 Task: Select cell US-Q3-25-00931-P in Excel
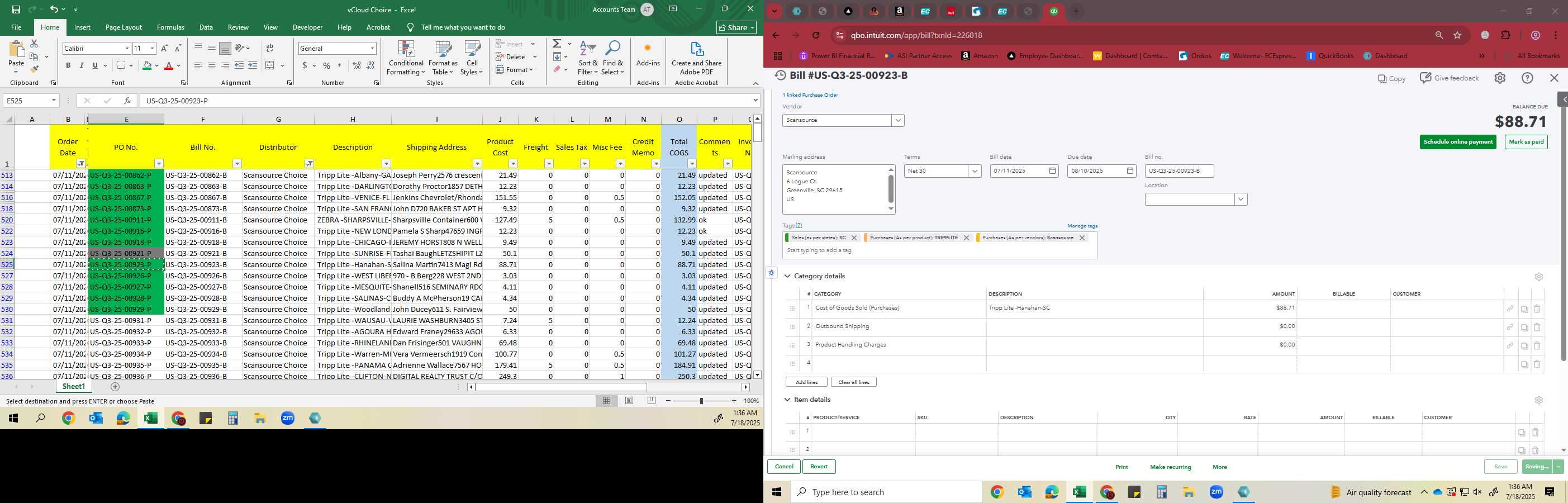(126, 320)
